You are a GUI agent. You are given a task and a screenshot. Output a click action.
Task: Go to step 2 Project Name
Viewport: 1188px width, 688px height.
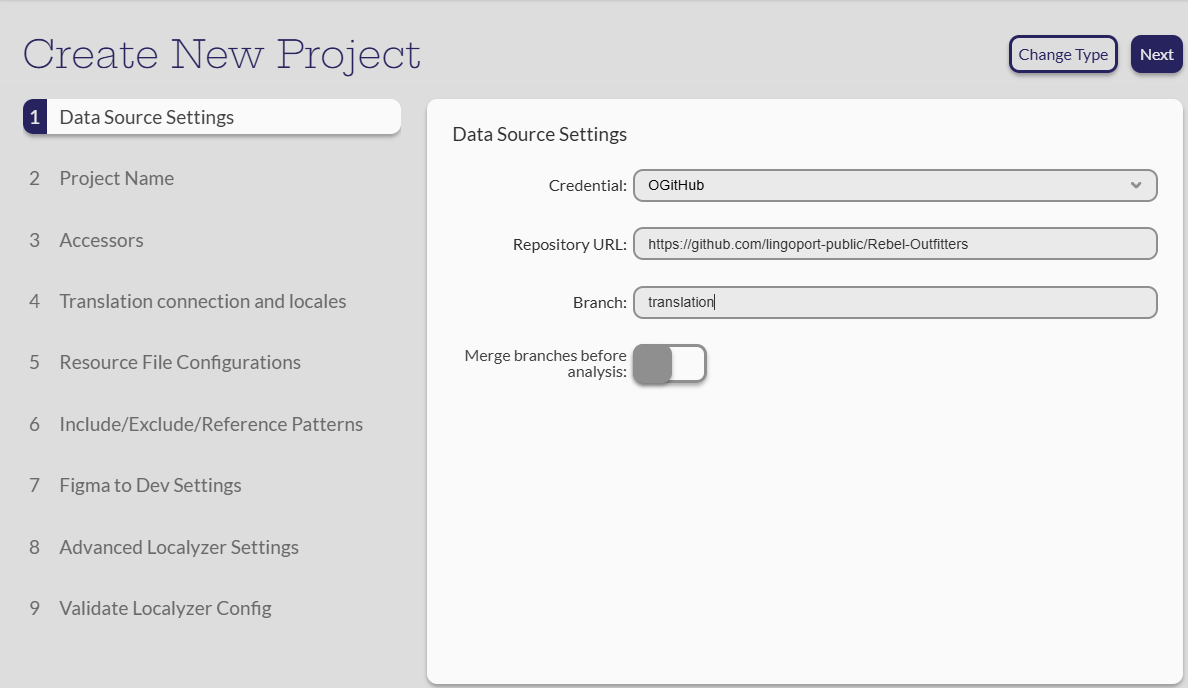click(x=116, y=179)
